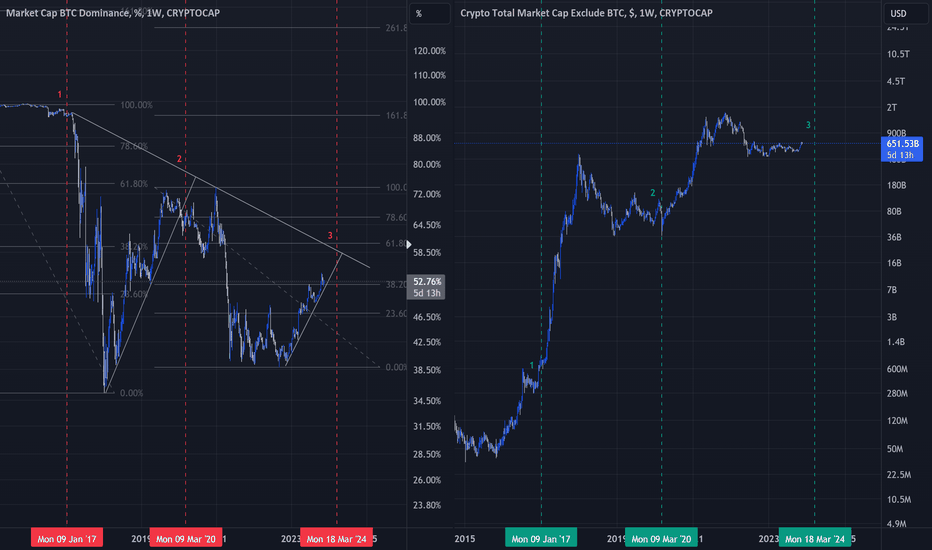Click the blue 651.53B current price label
Image resolution: width=932 pixels, height=550 pixels.
point(902,149)
